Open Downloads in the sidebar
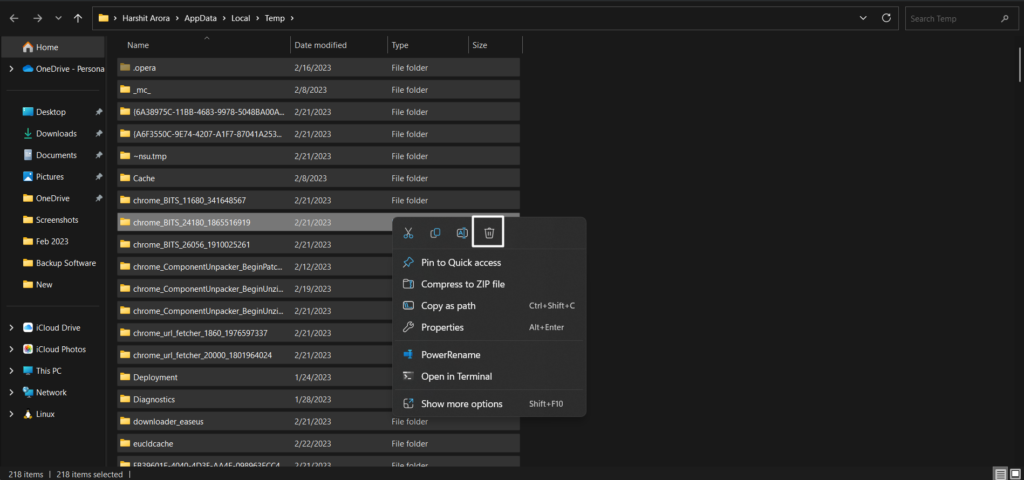This screenshot has height=480, width=1024. click(56, 134)
